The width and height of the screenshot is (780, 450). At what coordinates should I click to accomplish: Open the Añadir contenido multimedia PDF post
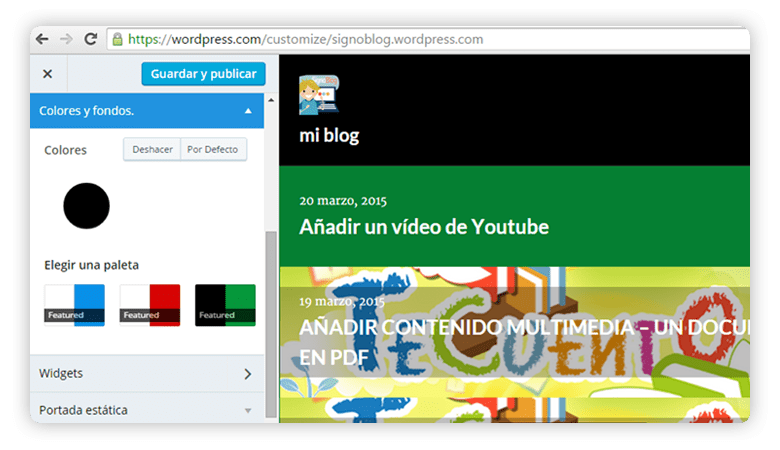pos(524,342)
